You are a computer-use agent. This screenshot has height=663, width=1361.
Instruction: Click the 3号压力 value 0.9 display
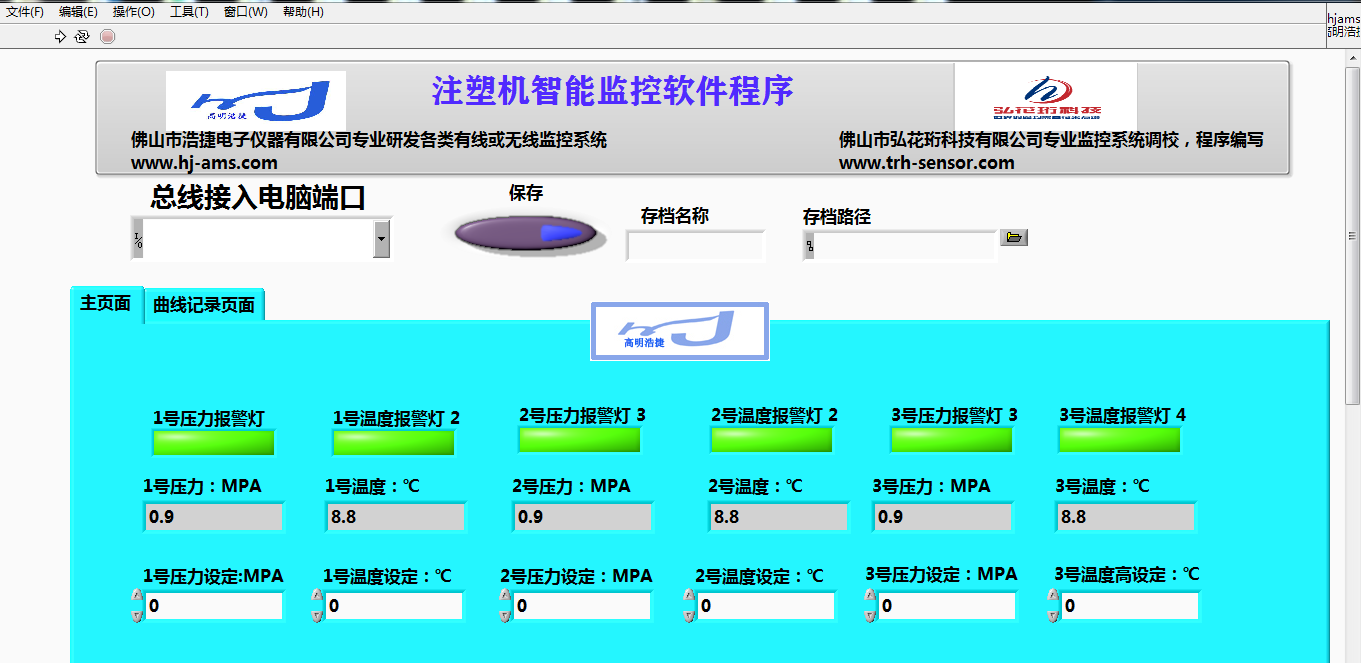point(944,517)
